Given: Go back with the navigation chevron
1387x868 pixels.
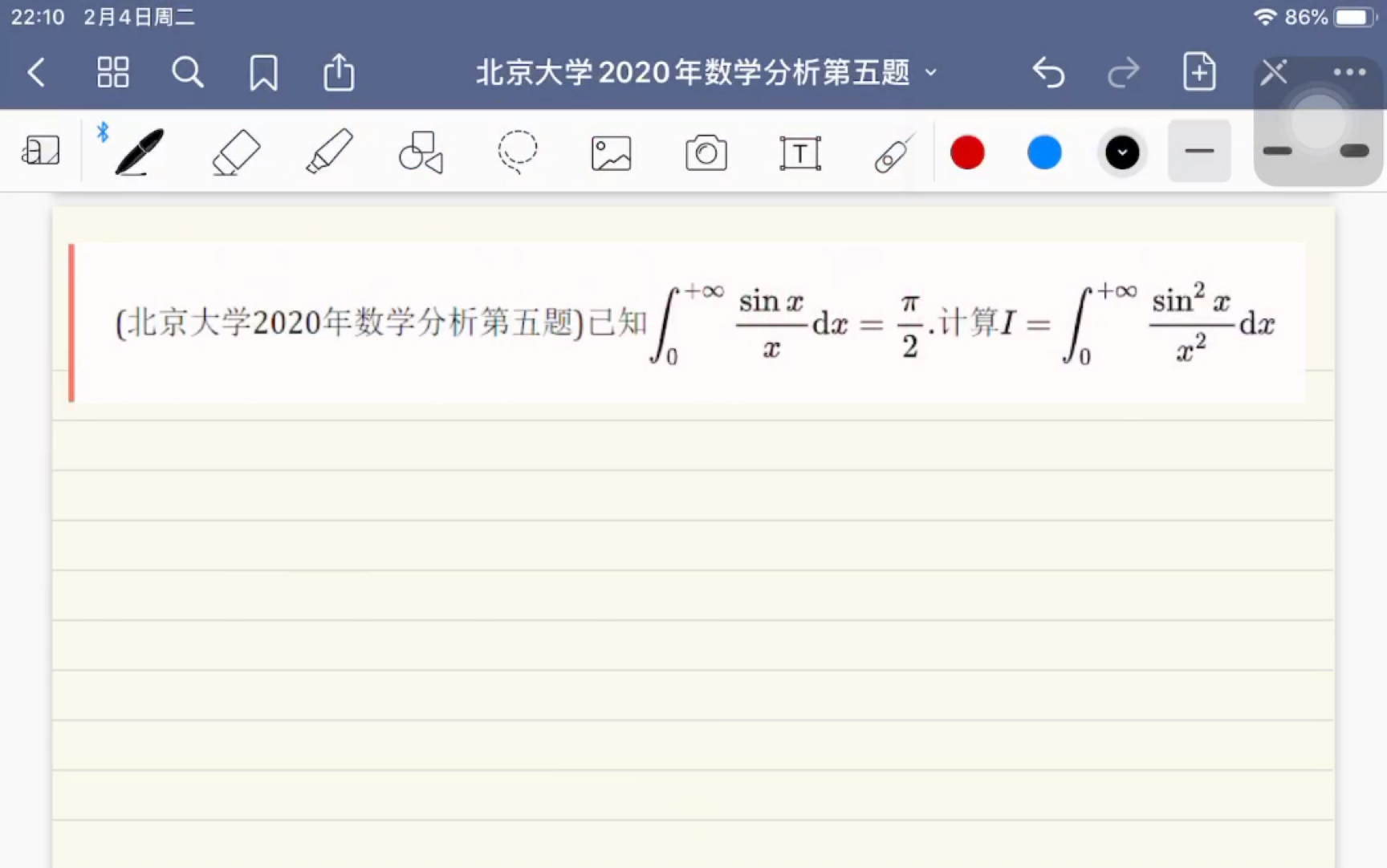Looking at the screenshot, I should (x=36, y=72).
